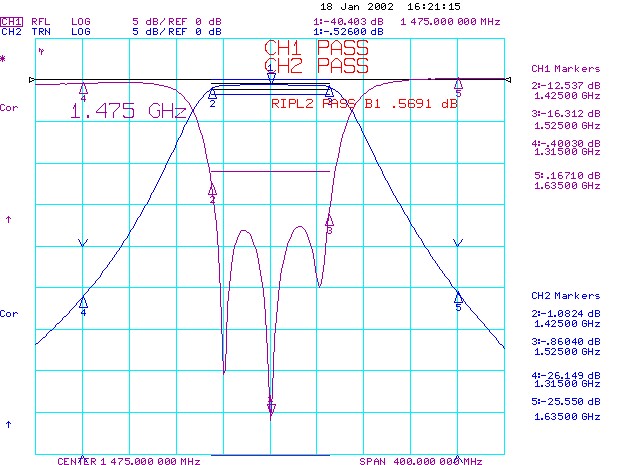Click marker 4 on lower-left blue trace
The height and width of the screenshot is (465, 640).
pyautogui.click(x=83, y=301)
